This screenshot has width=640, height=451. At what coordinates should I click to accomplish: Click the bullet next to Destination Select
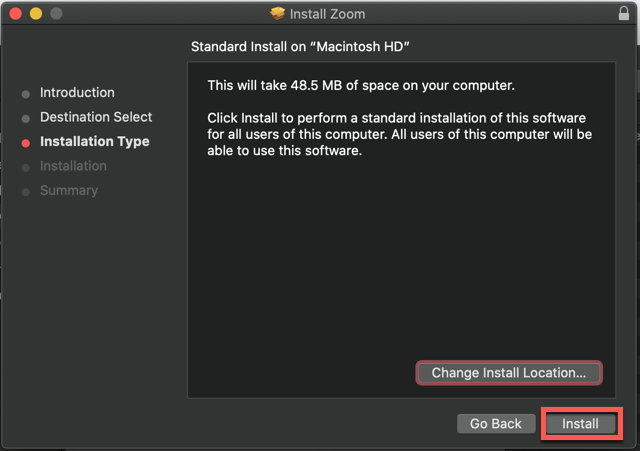(x=26, y=118)
